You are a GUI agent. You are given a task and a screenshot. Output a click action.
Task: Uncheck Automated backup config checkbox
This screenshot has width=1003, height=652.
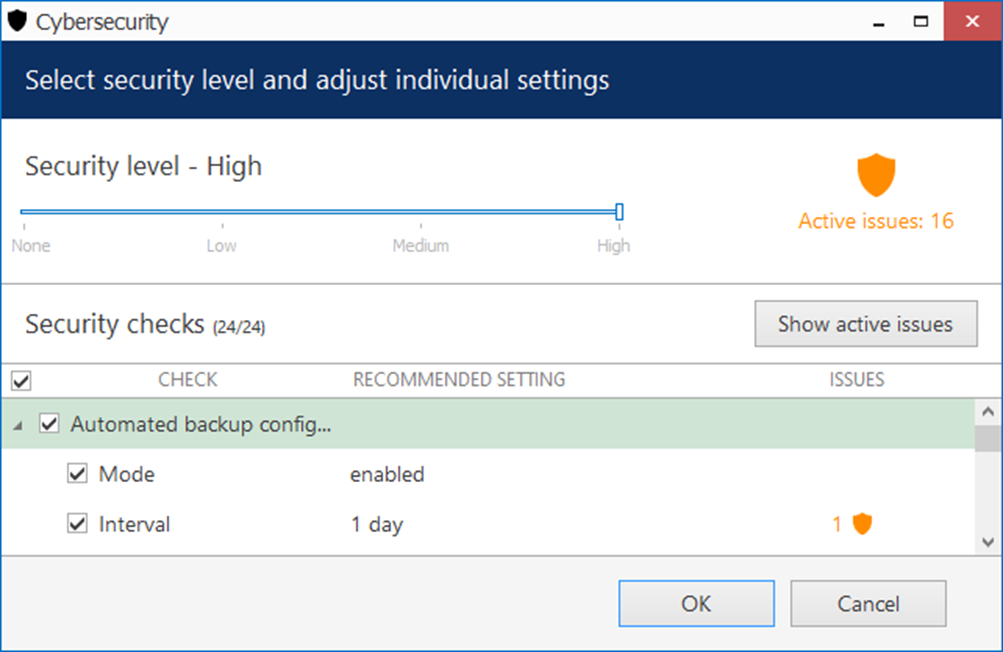[x=49, y=425]
